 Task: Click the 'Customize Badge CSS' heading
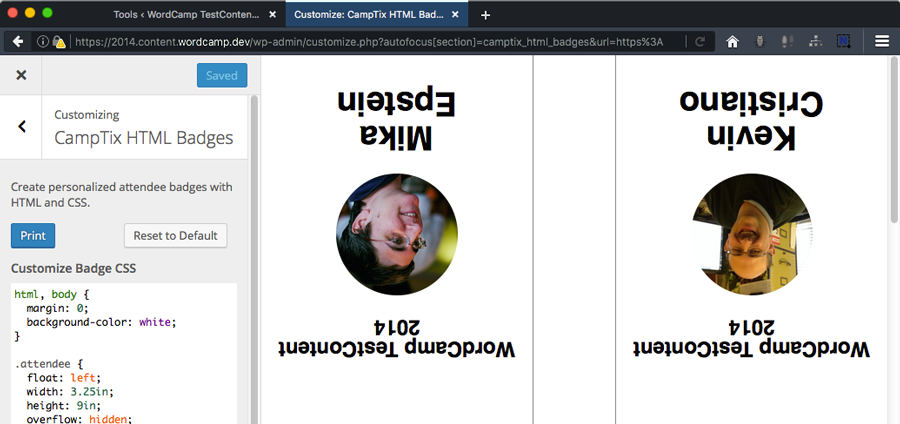(73, 269)
